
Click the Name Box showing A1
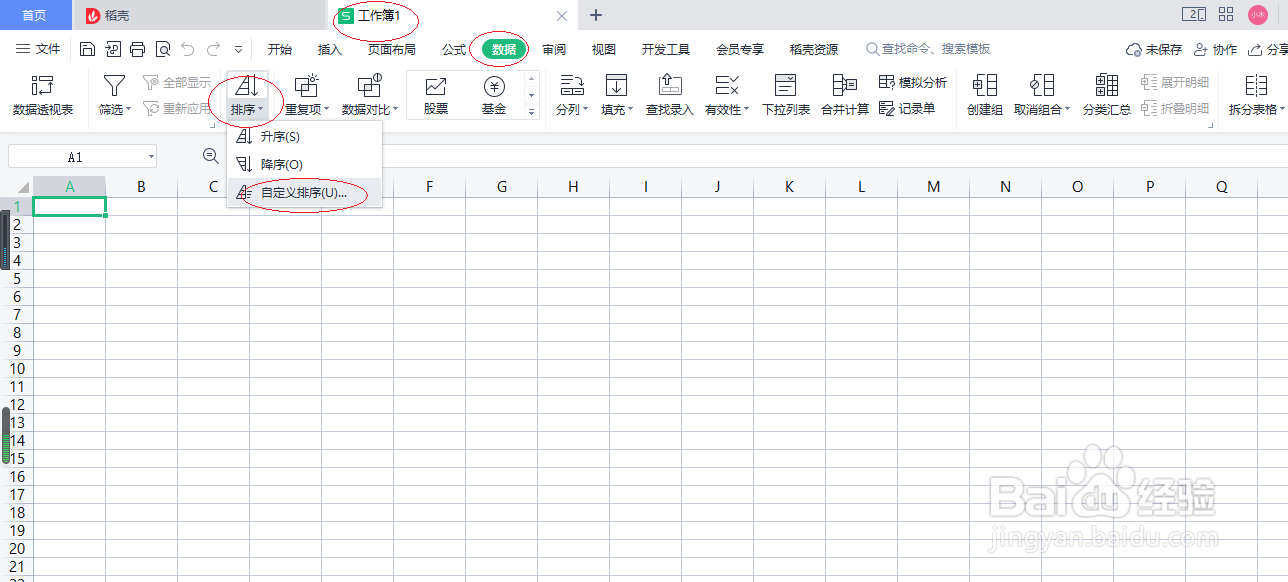tap(75, 156)
